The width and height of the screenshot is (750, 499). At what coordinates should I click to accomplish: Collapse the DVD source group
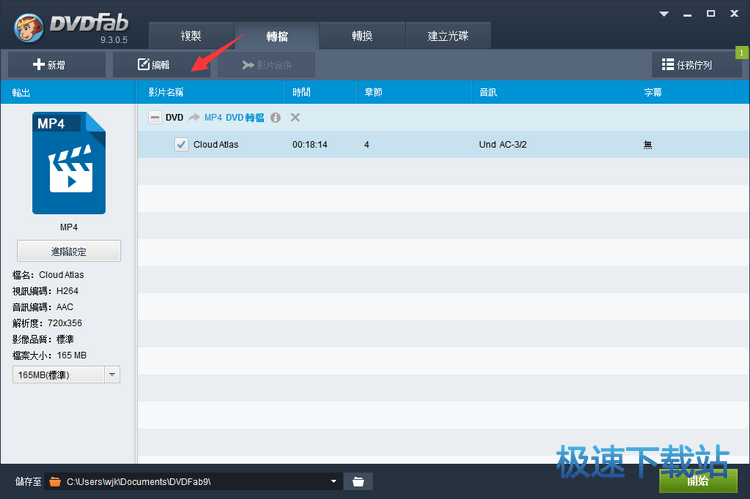coord(155,118)
